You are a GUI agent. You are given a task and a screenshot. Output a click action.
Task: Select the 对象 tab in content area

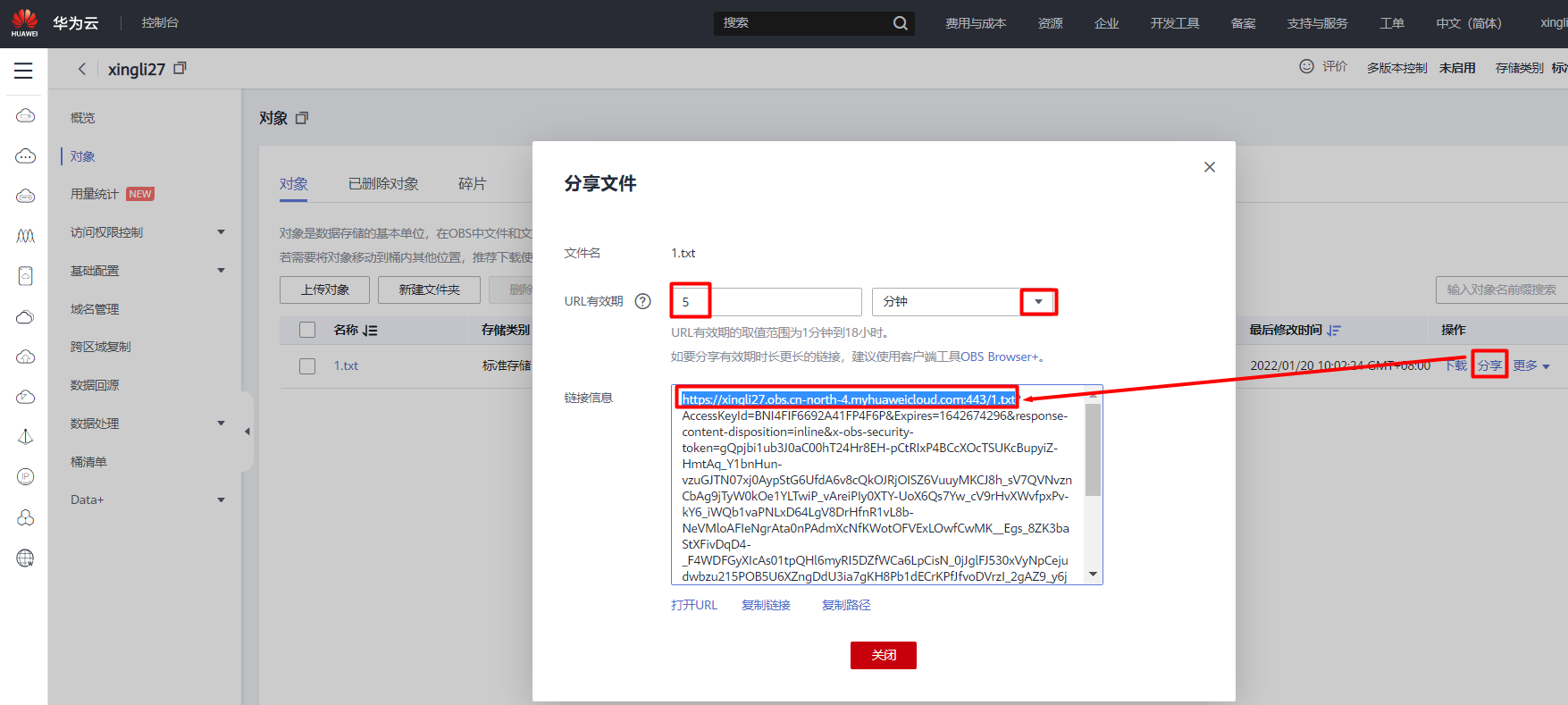tap(294, 183)
